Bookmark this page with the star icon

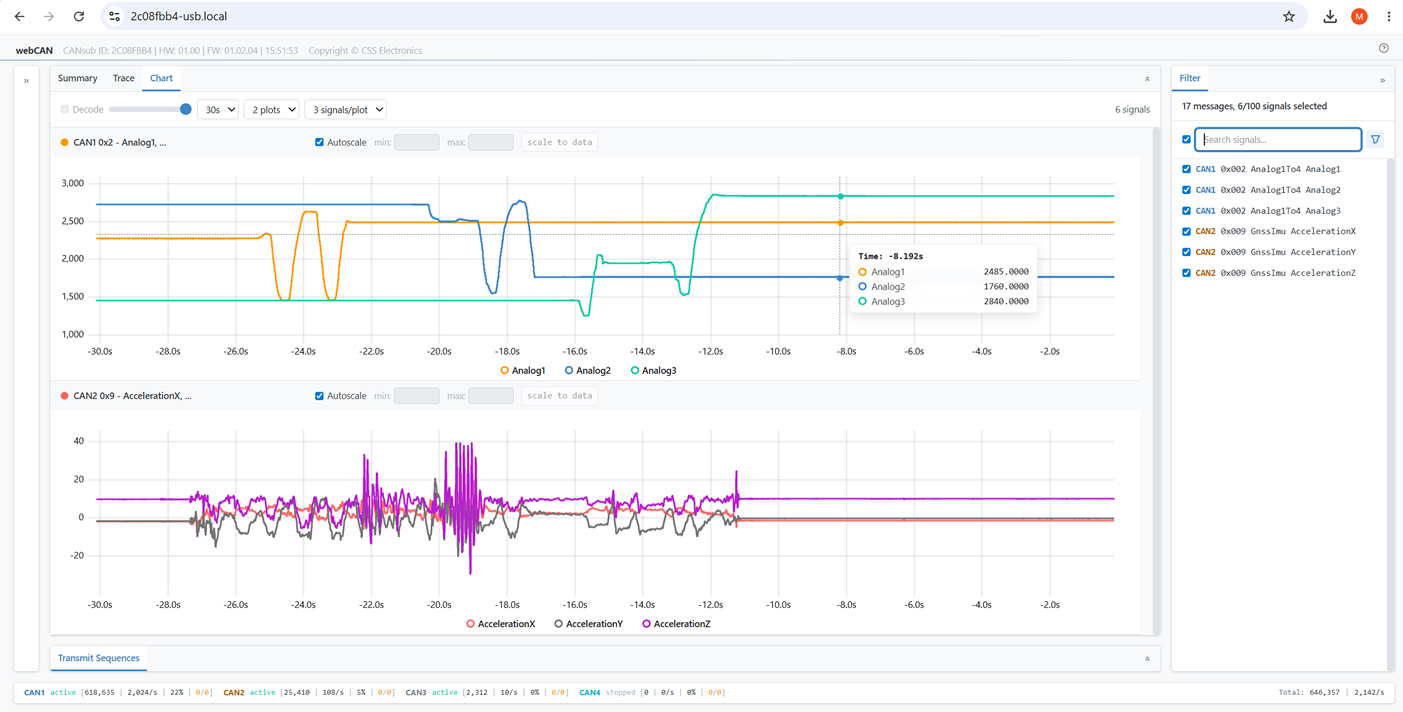(x=1289, y=16)
